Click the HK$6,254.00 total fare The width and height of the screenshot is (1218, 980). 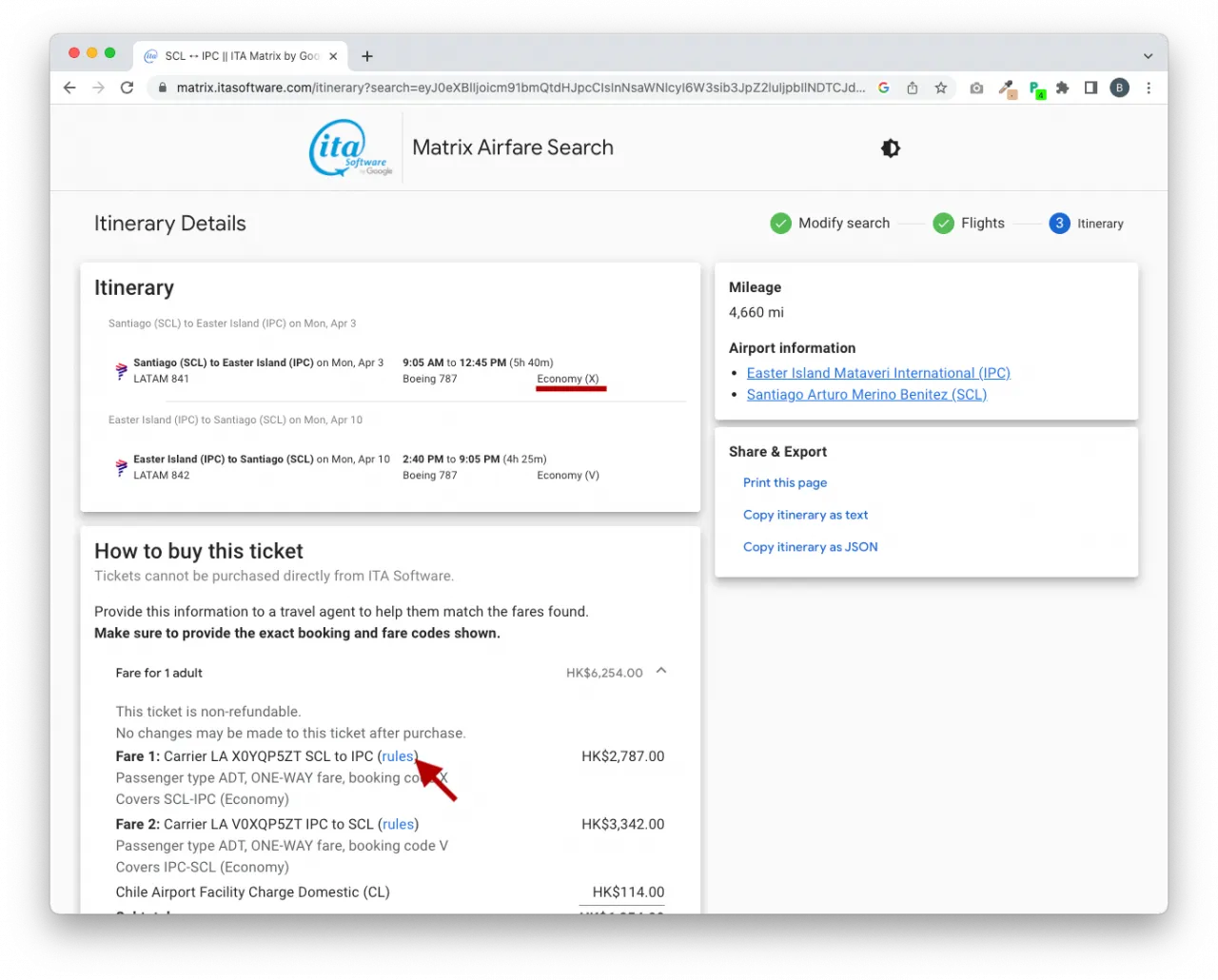click(604, 673)
